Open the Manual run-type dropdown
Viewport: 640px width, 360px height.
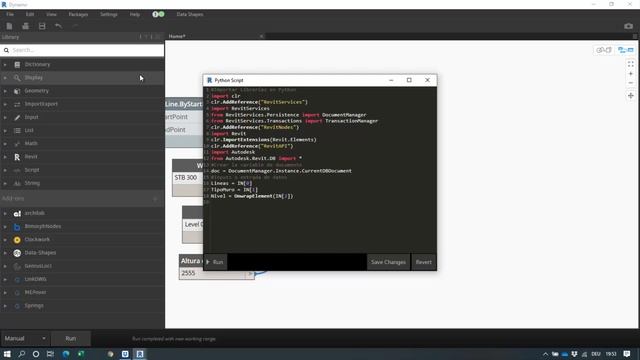tap(25, 338)
